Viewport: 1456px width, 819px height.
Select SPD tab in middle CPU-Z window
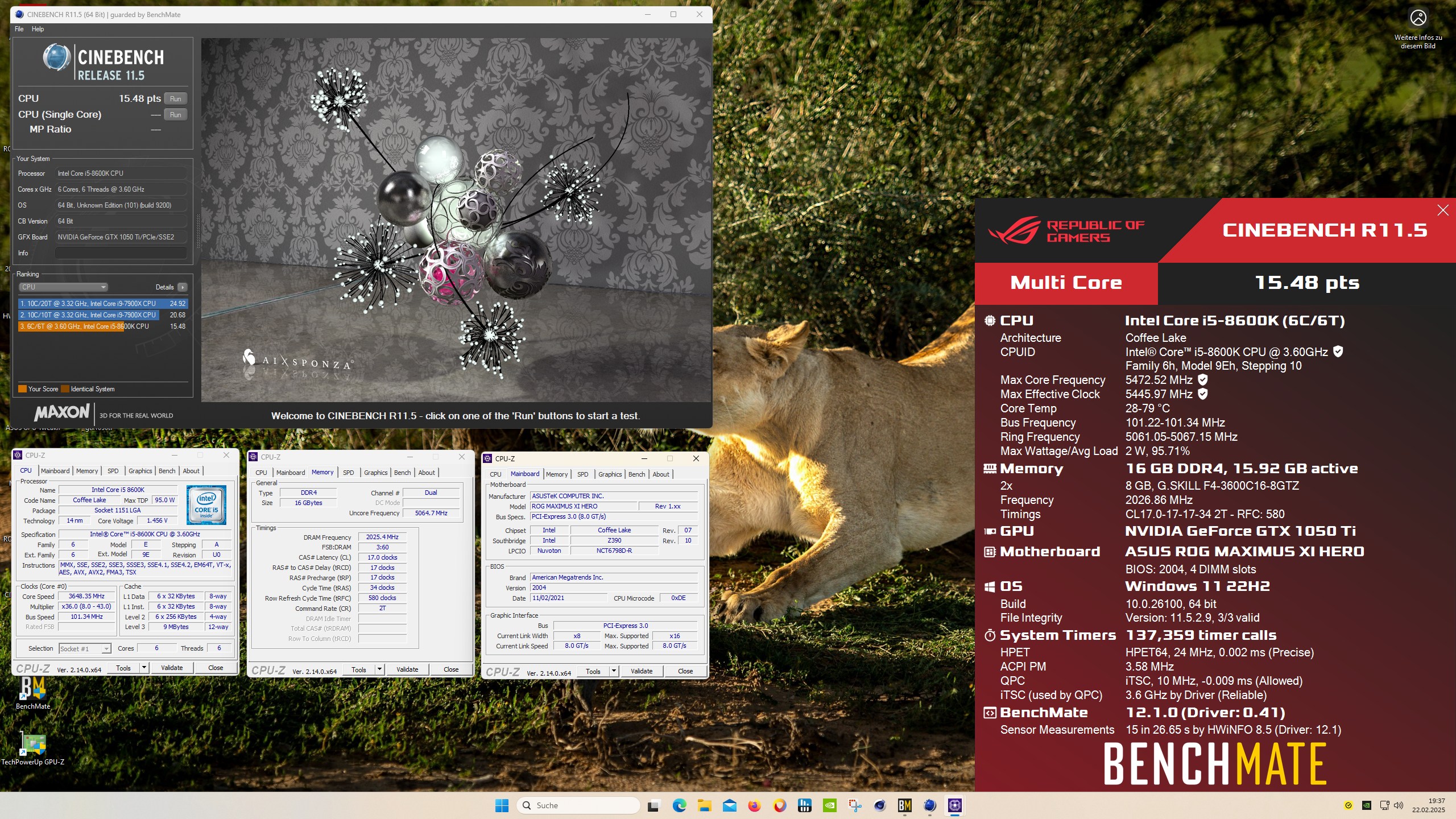349,473
